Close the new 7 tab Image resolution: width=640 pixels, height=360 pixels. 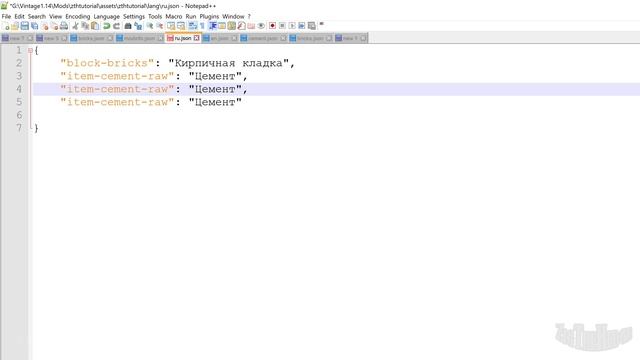(30, 38)
